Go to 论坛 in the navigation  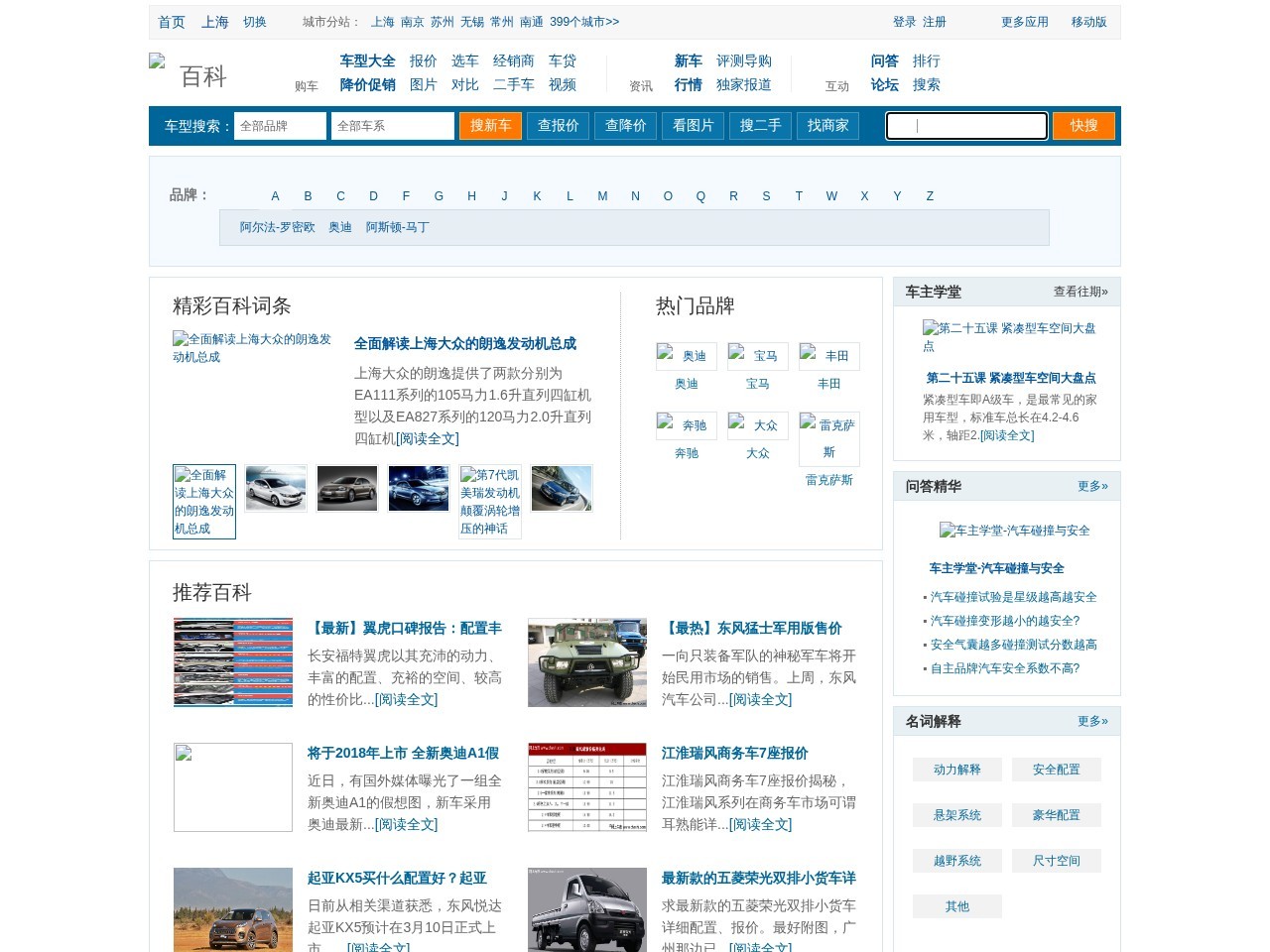[884, 85]
